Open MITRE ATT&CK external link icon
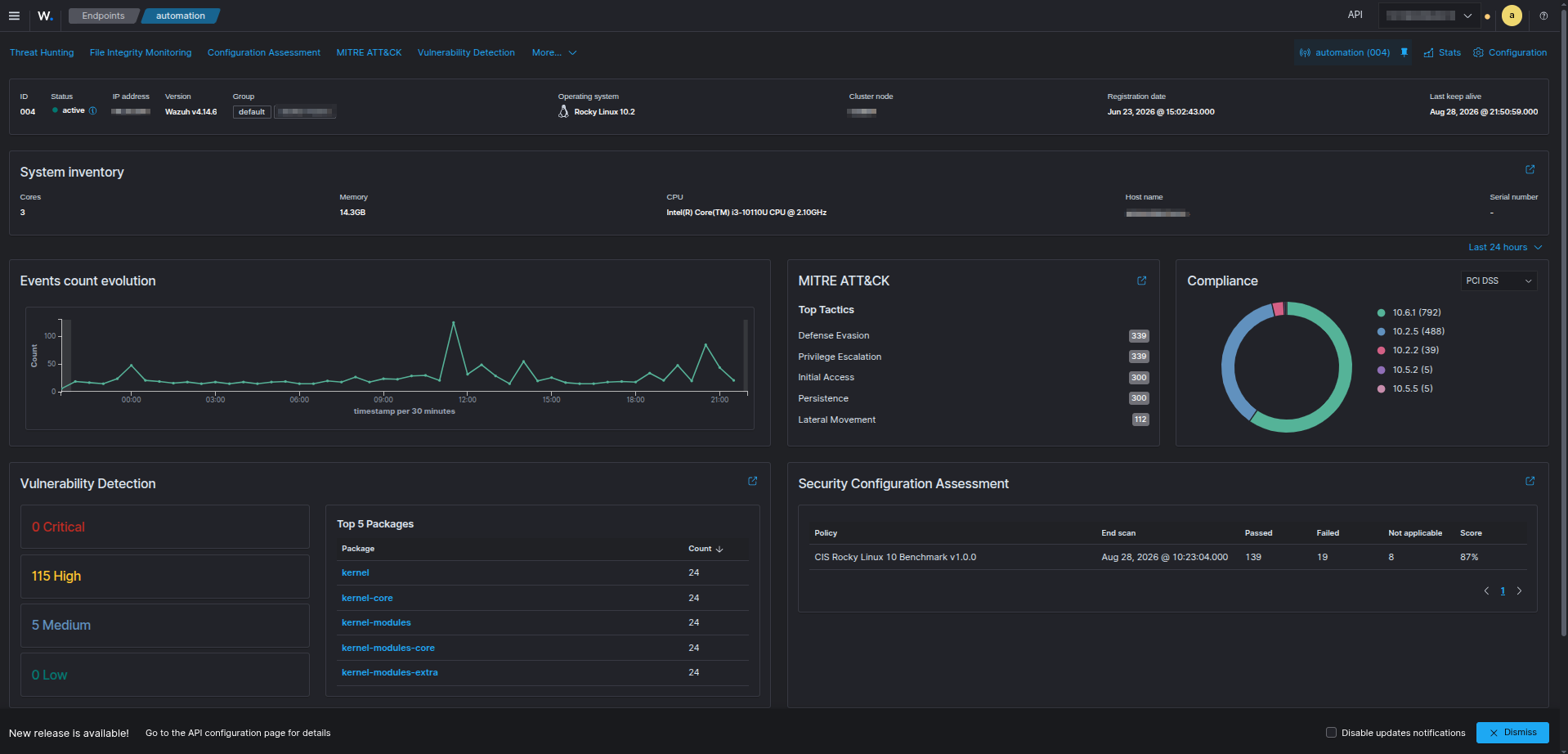 tap(1141, 281)
